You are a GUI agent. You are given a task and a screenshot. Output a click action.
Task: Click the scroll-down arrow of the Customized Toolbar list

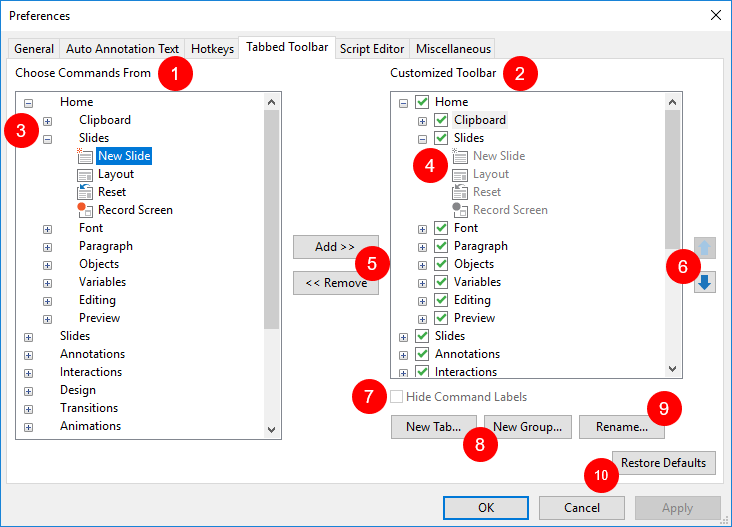click(x=672, y=369)
